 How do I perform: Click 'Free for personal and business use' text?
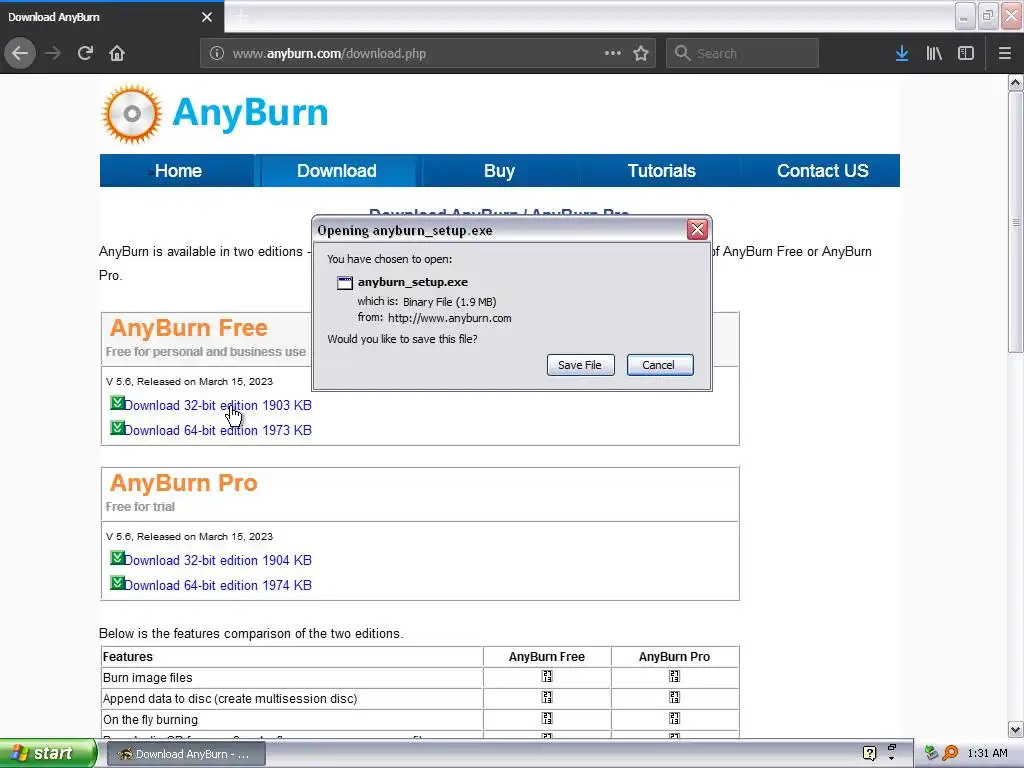coord(206,351)
